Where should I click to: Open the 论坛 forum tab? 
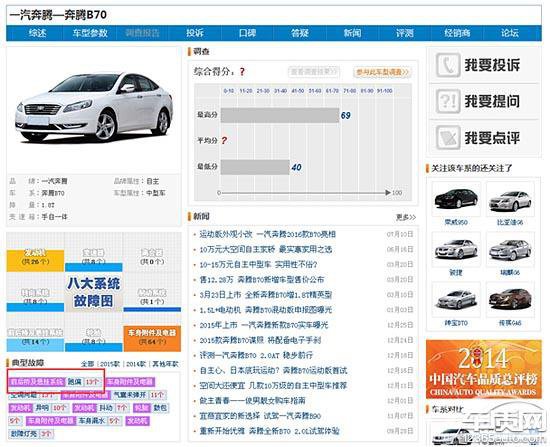click(510, 33)
